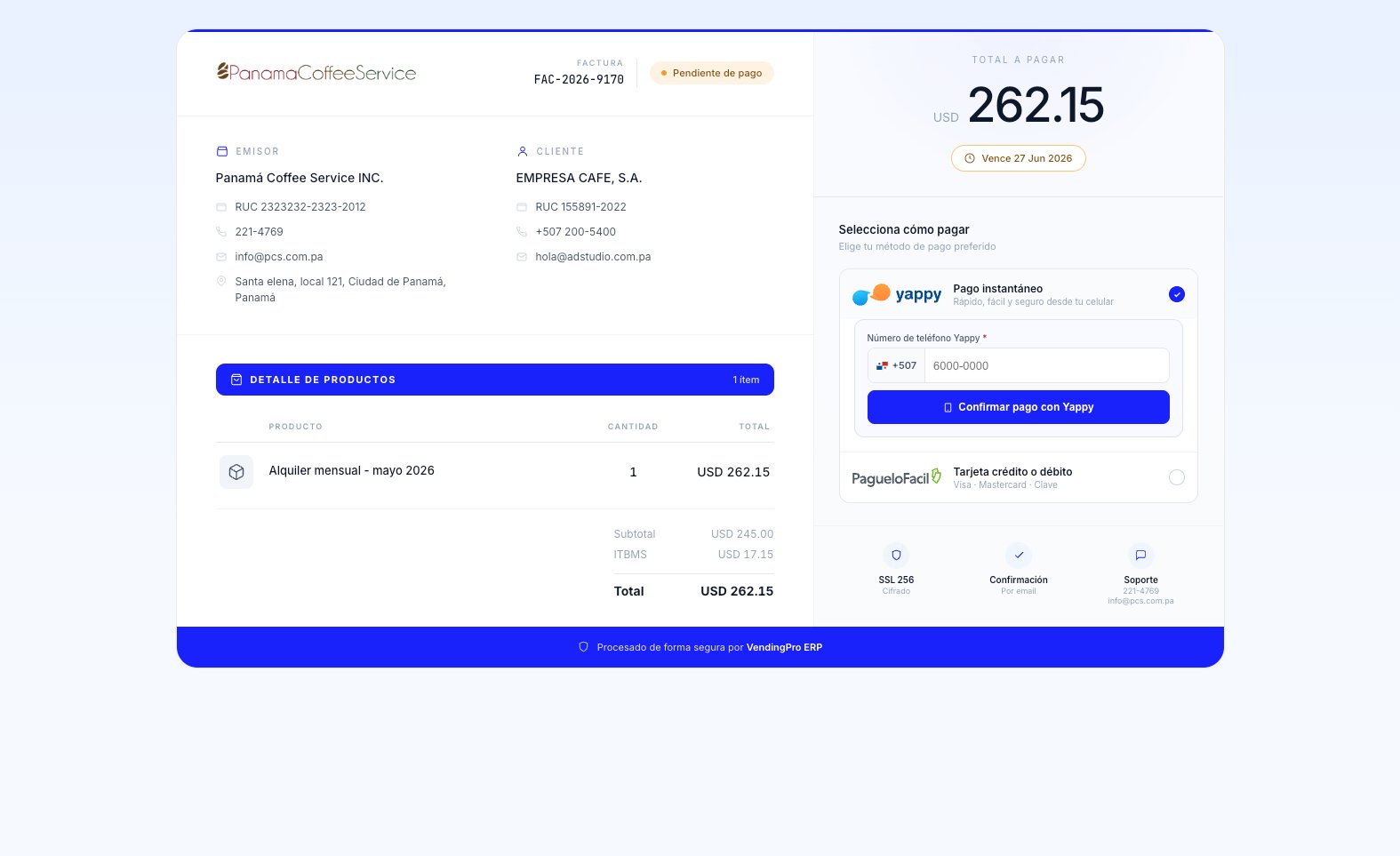Click the orange dot in Pendiente badge

664,73
